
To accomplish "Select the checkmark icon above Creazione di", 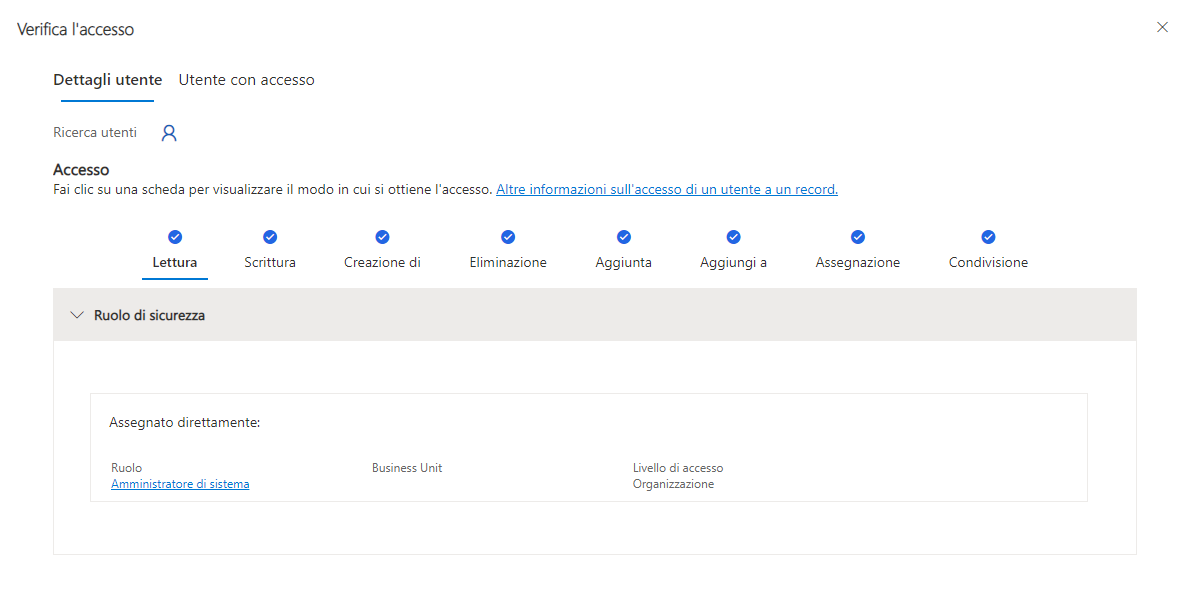I will [382, 237].
